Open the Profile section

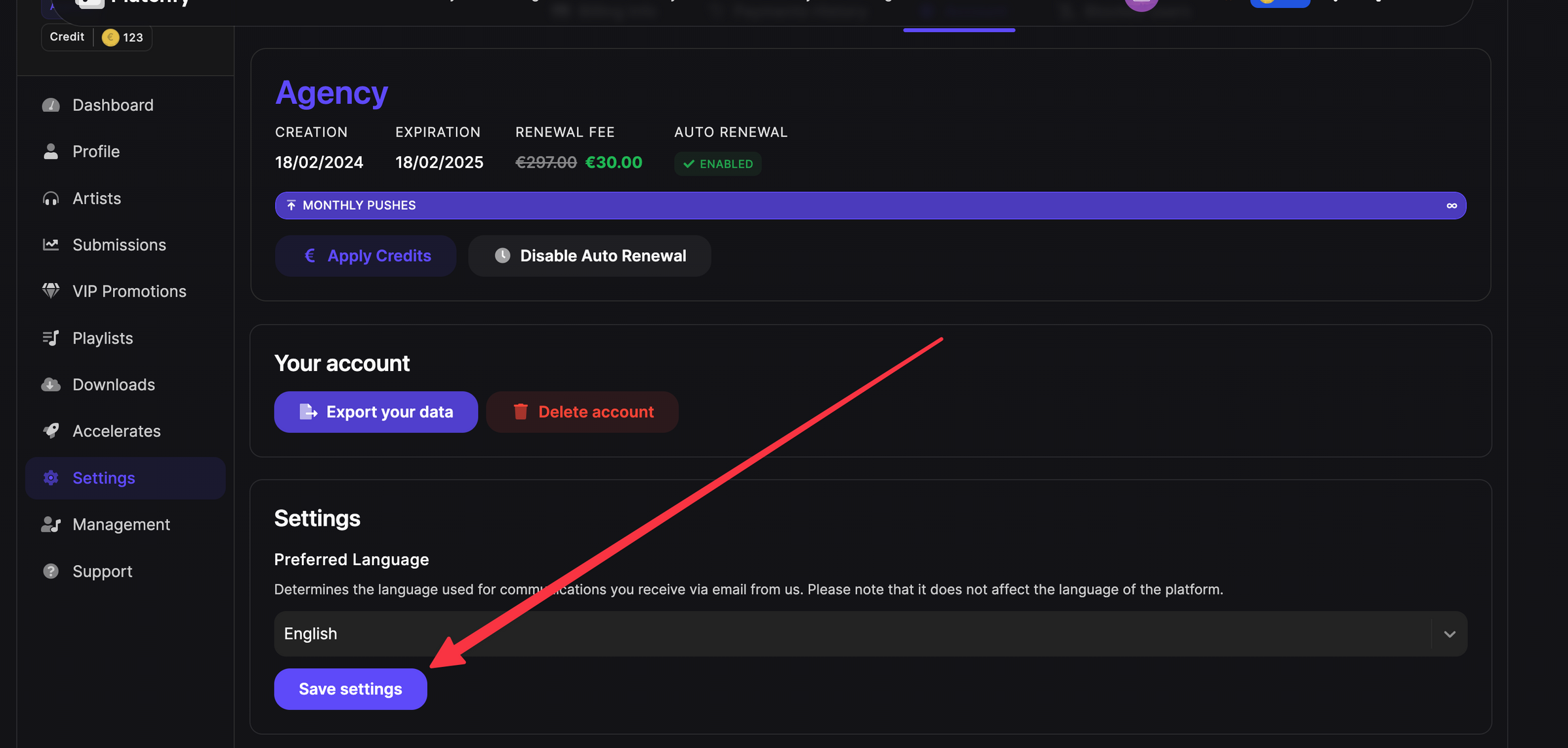tap(95, 151)
